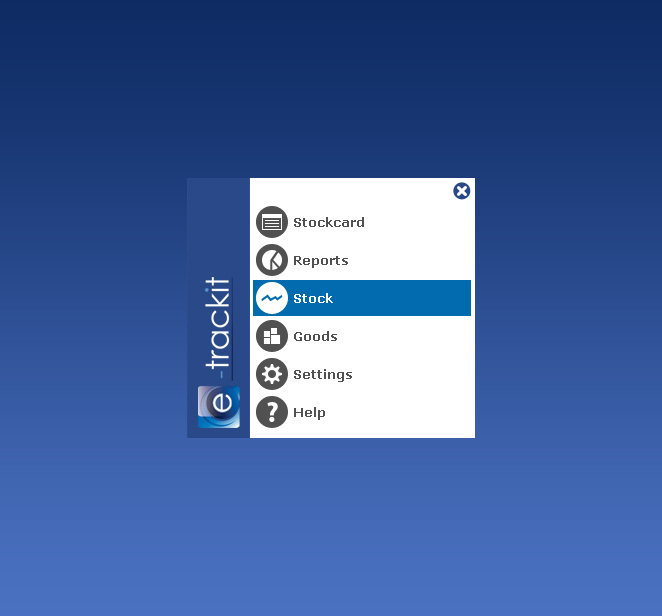Screen dimensions: 662x616
Task: Select the Reports text label
Action: pos(320,260)
